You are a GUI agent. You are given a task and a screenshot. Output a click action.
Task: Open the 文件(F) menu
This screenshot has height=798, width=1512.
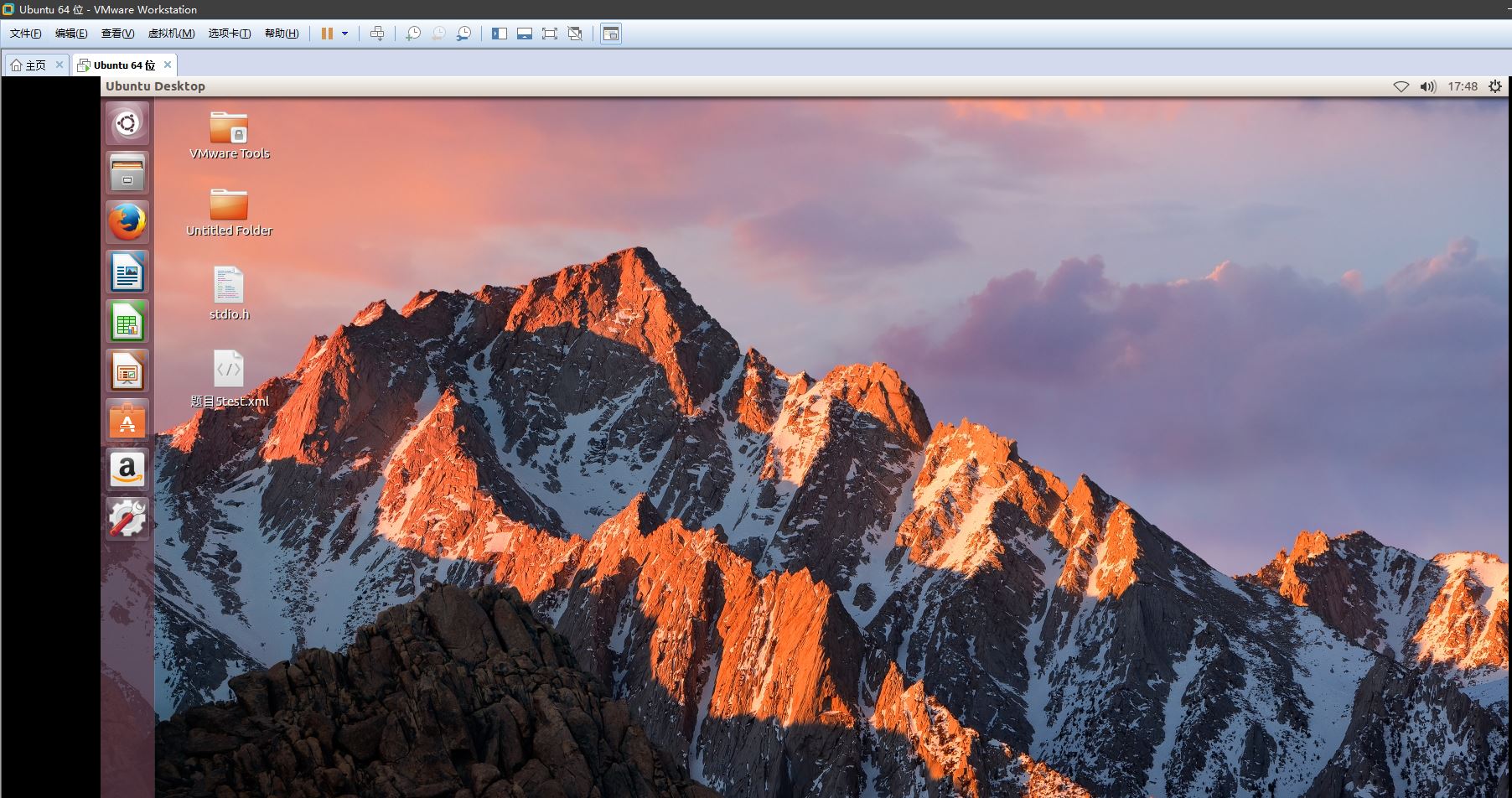(25, 34)
